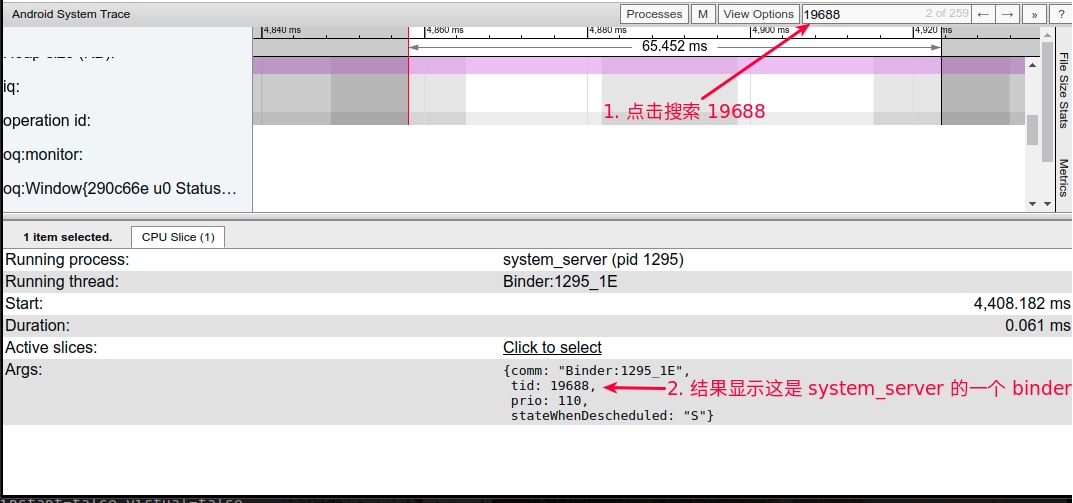Image resolution: width=1073 pixels, height=503 pixels.
Task: Go to next search result arrow
Action: 1009,14
